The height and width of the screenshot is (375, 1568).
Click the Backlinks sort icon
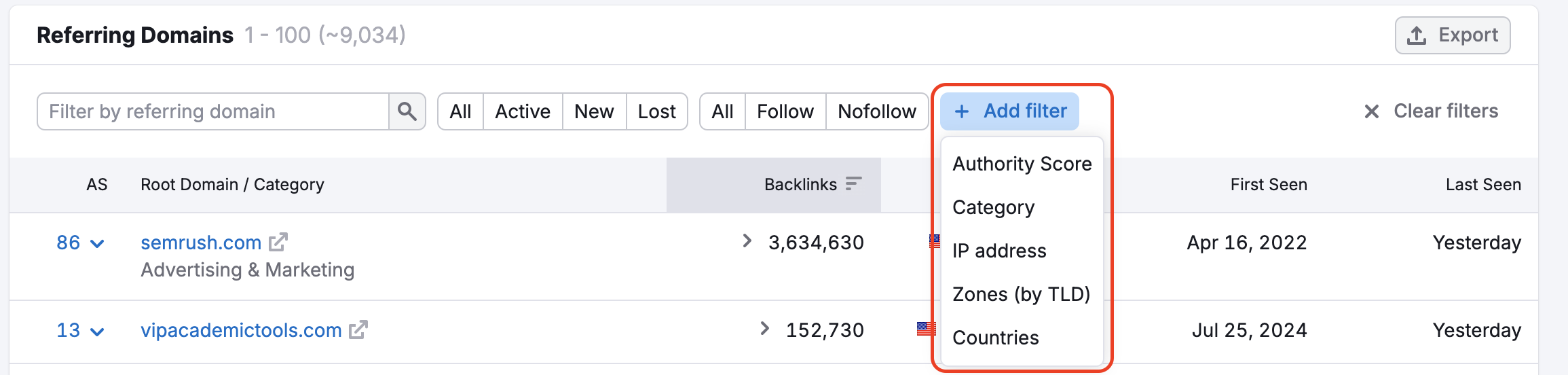(x=853, y=183)
